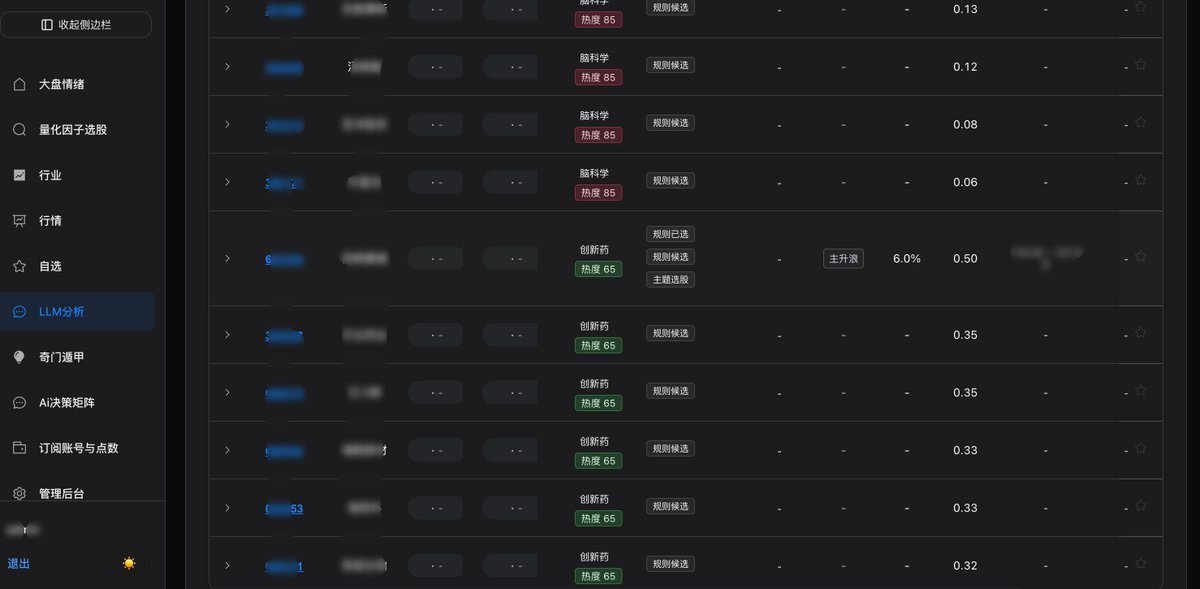Image resolution: width=1200 pixels, height=589 pixels.
Task: Expand the row with value 0.12
Action: click(x=227, y=66)
